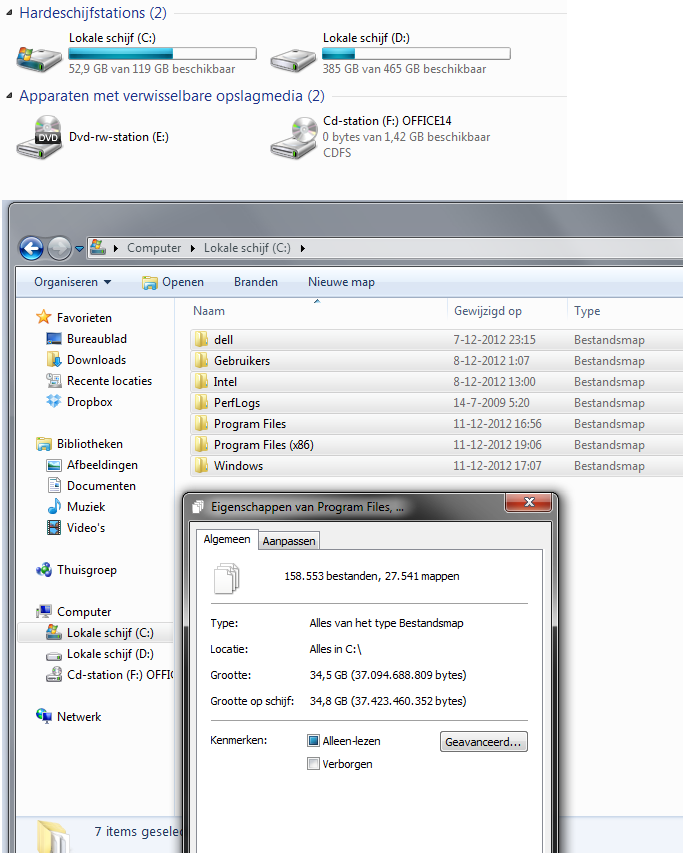Click the Dvd-rw-station (E:) icon

click(39, 137)
